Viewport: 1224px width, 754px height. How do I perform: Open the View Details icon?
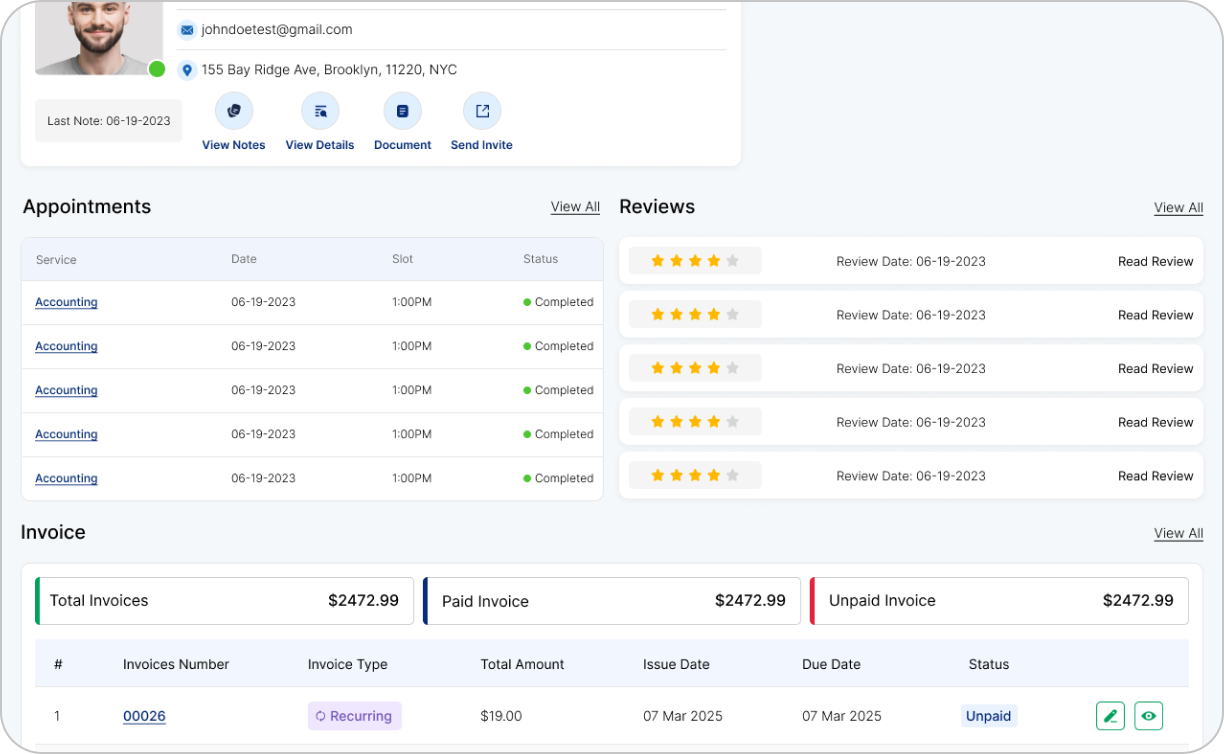(x=320, y=111)
